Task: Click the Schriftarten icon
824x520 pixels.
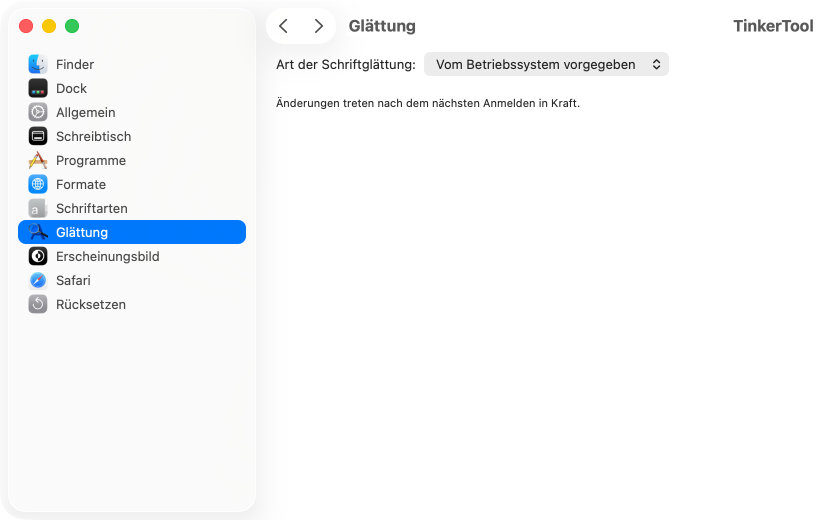Action: [x=38, y=208]
